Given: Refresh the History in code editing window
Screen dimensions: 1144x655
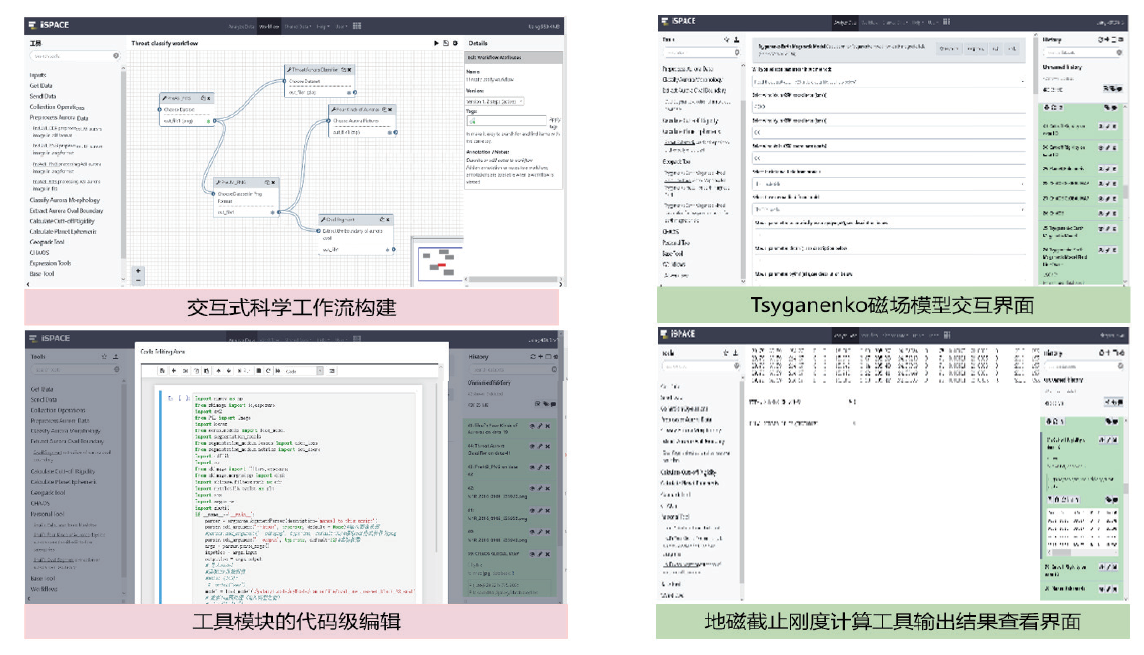Looking at the screenshot, I should pyautogui.click(x=533, y=357).
